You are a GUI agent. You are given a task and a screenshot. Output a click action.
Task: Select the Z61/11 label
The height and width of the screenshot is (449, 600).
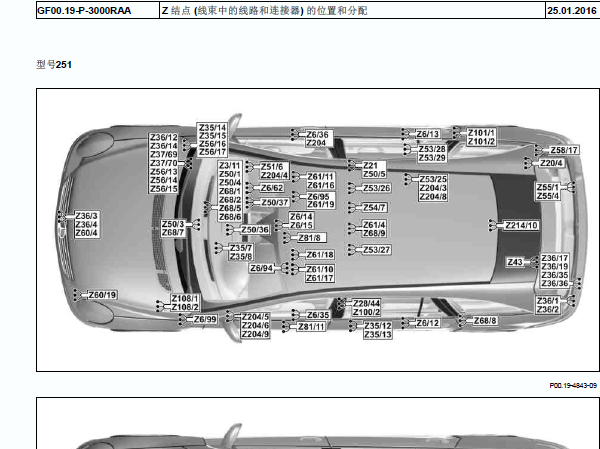pos(321,177)
